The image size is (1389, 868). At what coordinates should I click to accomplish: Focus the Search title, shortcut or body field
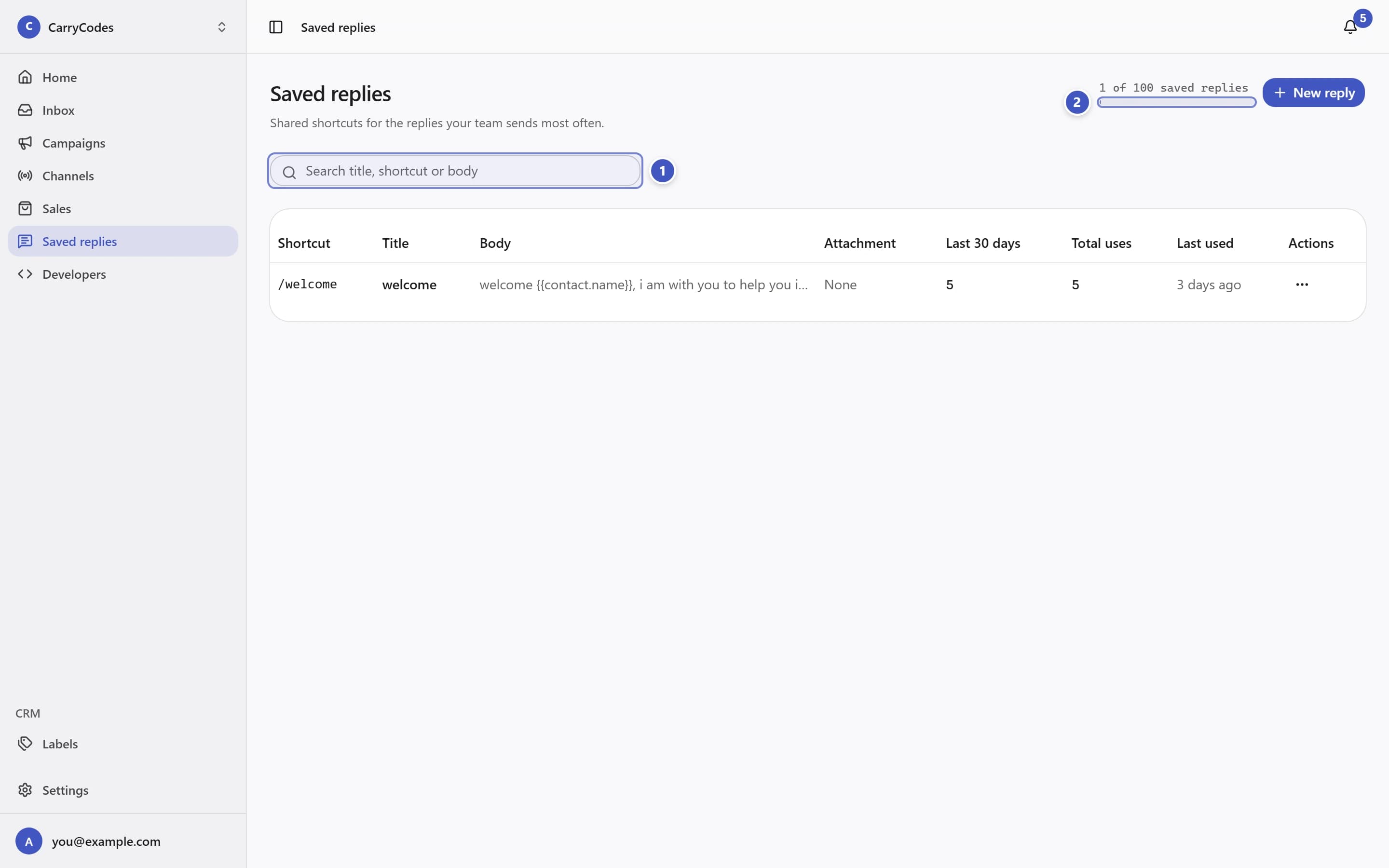coord(455,171)
